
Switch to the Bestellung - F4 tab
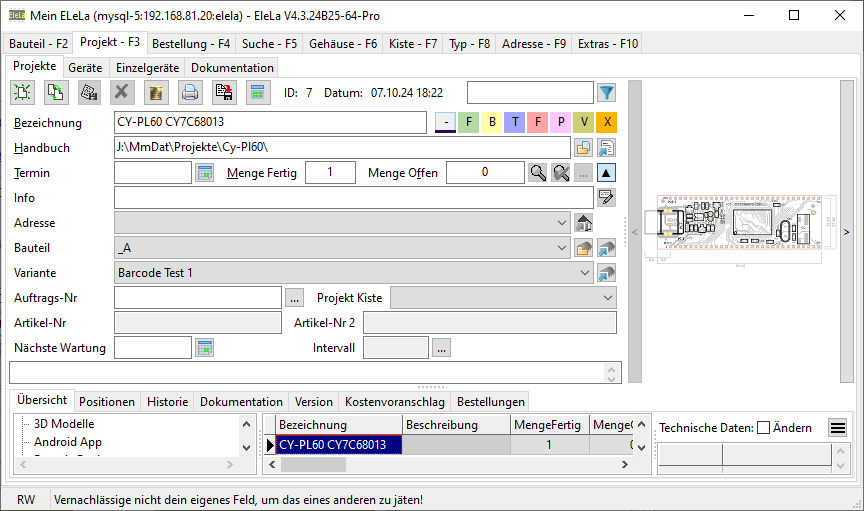point(193,44)
